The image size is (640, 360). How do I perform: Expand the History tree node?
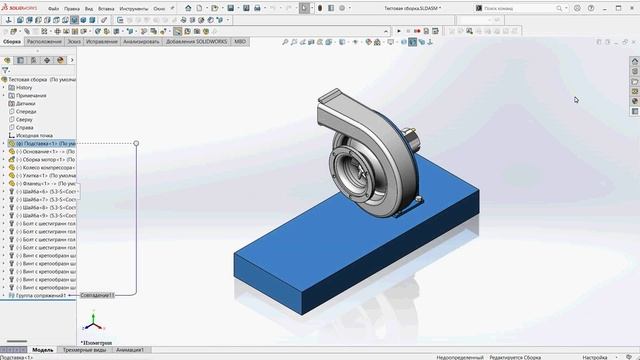click(4, 87)
